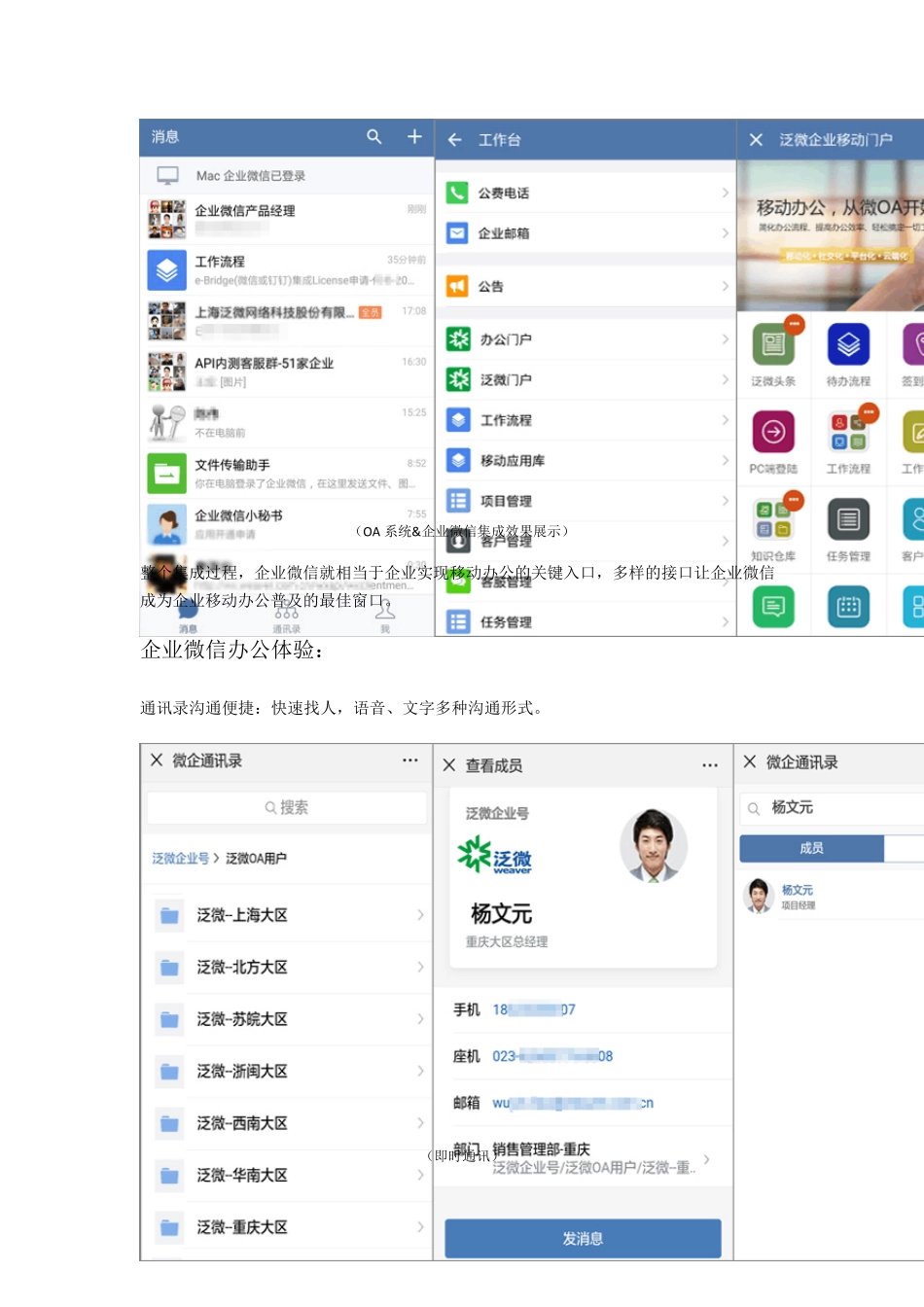
Task: Tap the mobile number 18…07
Action: 534,1010
